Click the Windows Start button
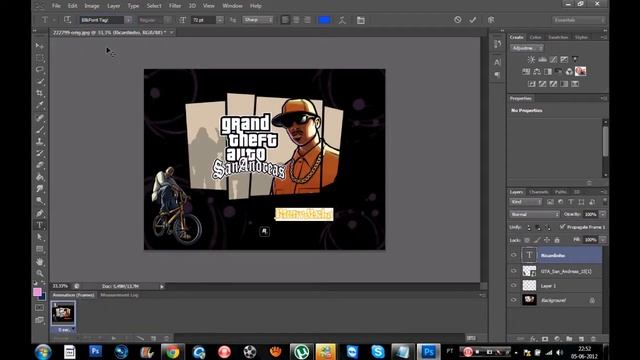 click(43, 352)
